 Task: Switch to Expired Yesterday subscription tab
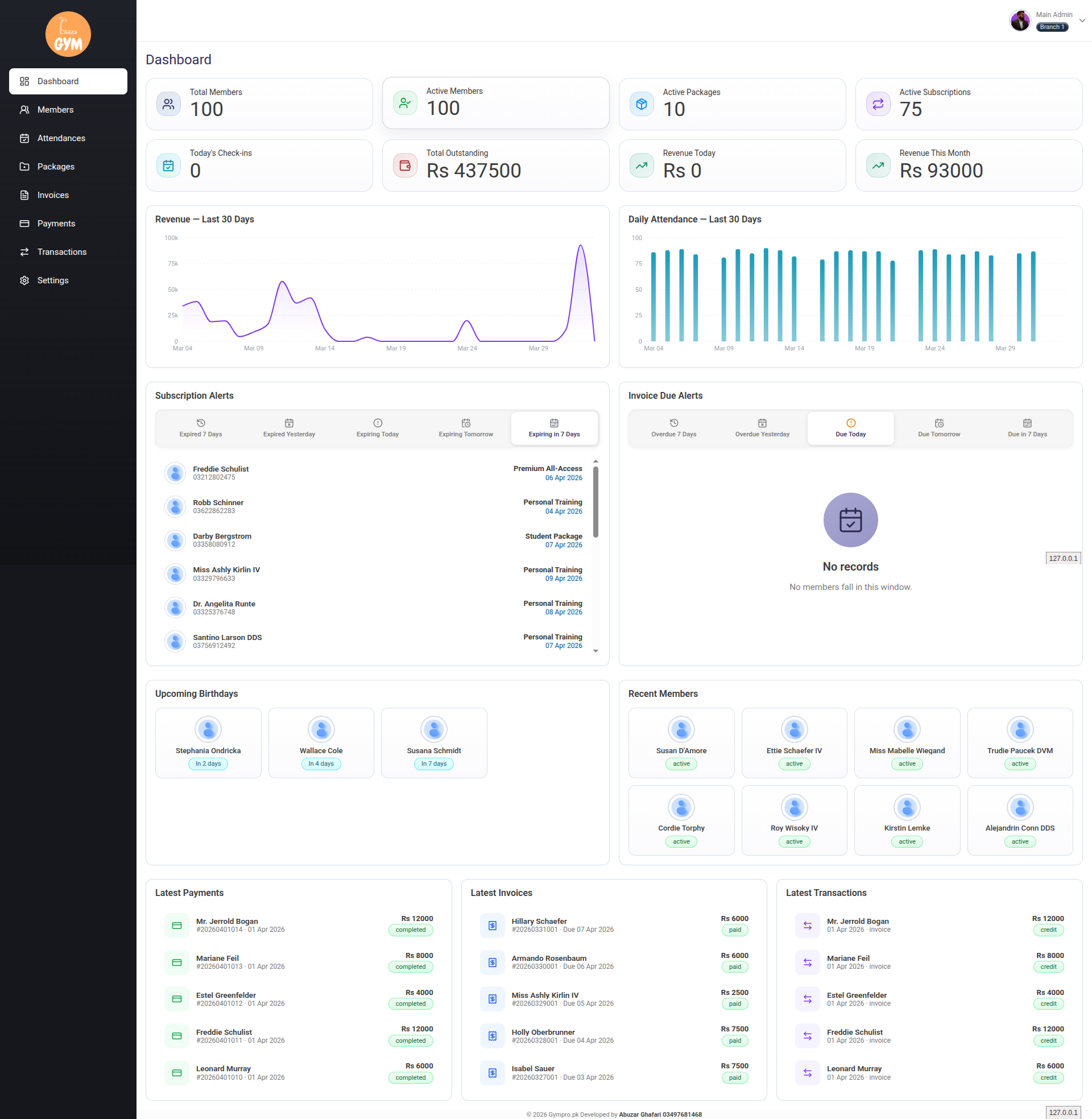pos(289,428)
